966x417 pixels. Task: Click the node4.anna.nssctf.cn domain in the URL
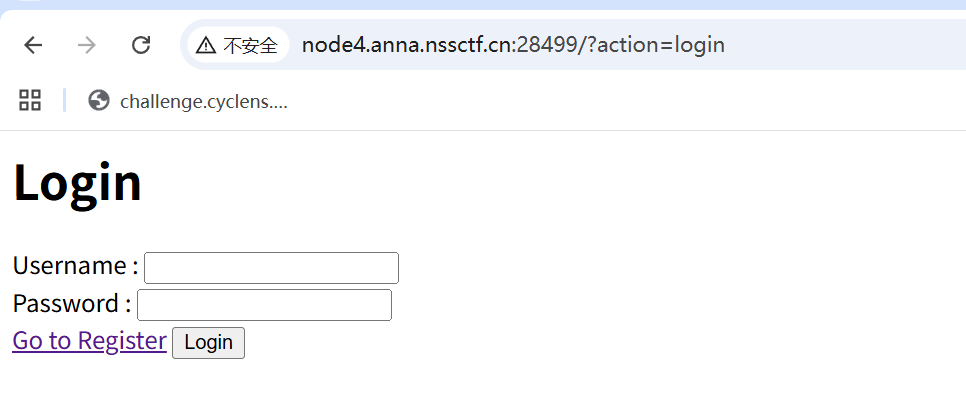pos(407,45)
